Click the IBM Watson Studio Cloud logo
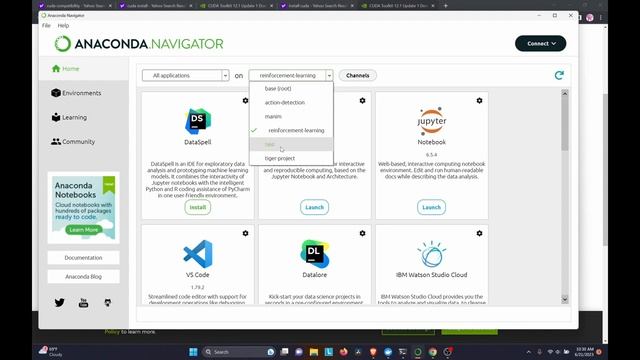640x360 pixels. coord(431,254)
